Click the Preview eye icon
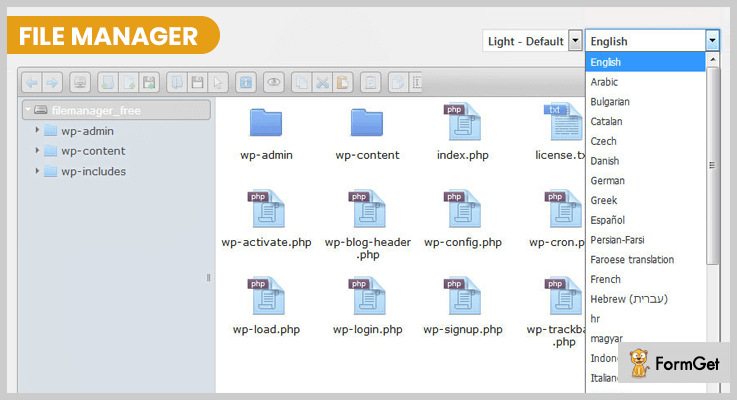Viewport: 737px width, 400px height. tap(274, 83)
